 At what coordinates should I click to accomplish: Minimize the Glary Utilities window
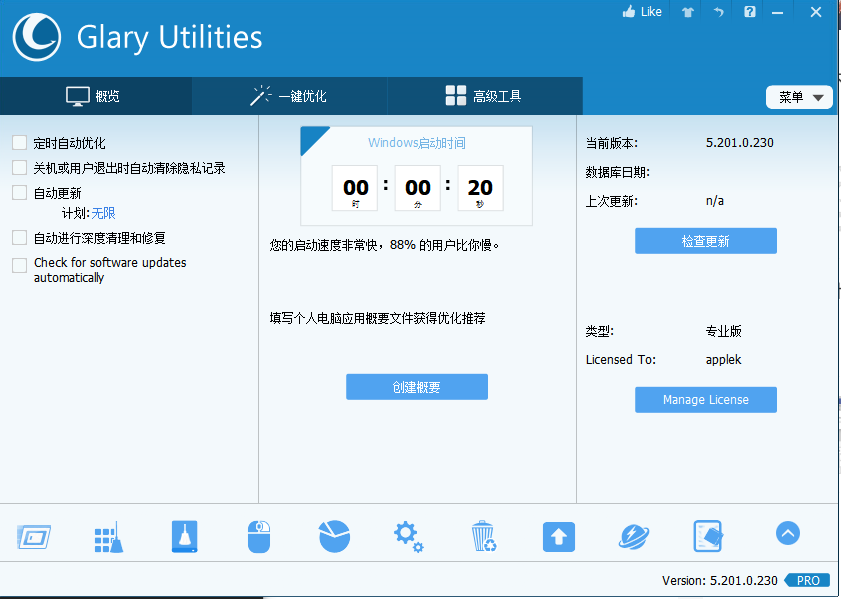(778, 12)
